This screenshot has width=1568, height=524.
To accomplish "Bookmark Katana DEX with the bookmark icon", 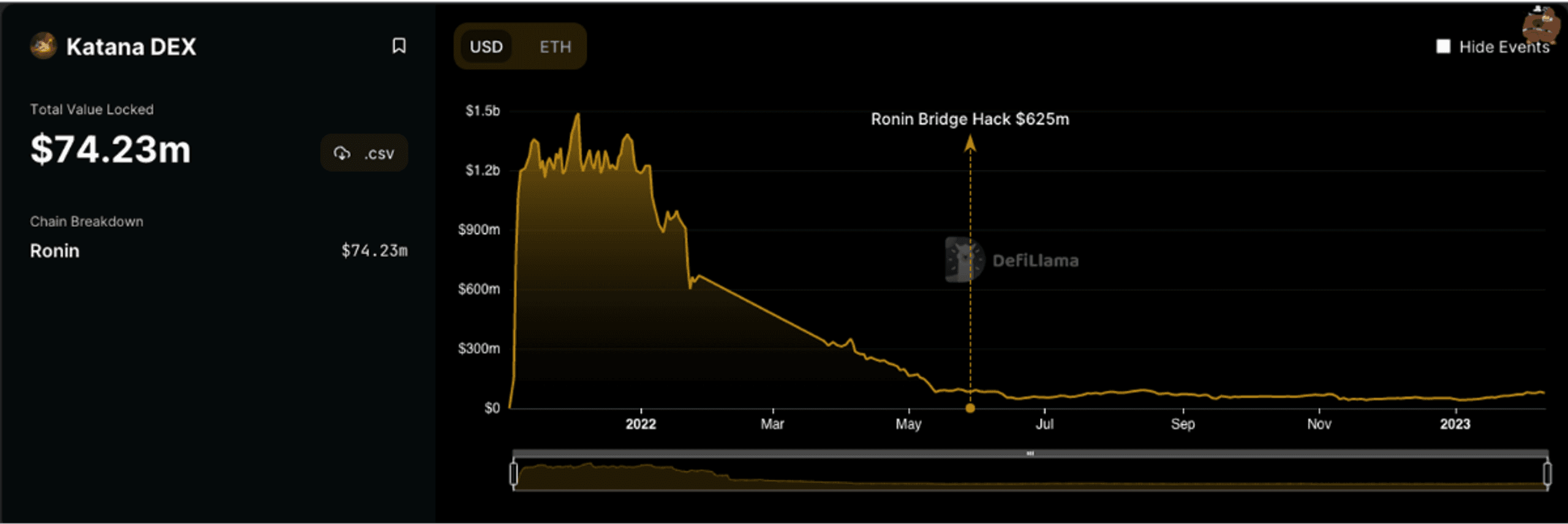I will click(x=399, y=46).
